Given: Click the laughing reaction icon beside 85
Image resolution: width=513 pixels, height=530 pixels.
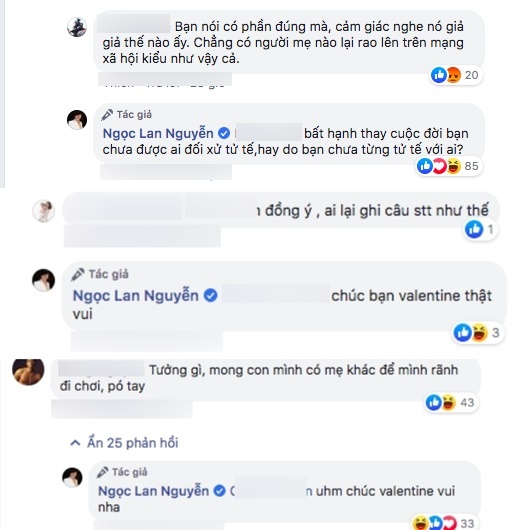Looking at the screenshot, I should (454, 166).
